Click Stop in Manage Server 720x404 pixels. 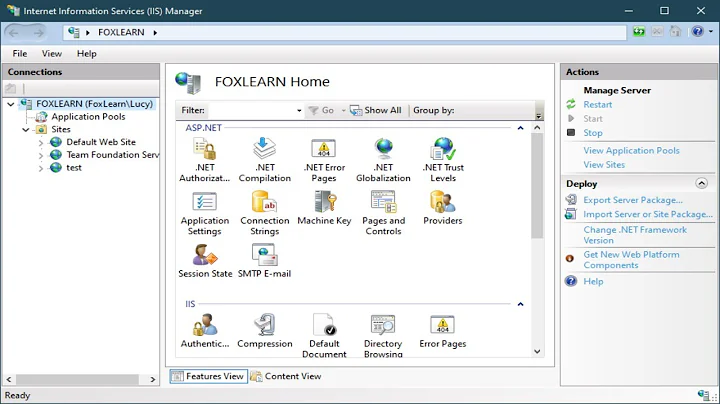(x=593, y=133)
